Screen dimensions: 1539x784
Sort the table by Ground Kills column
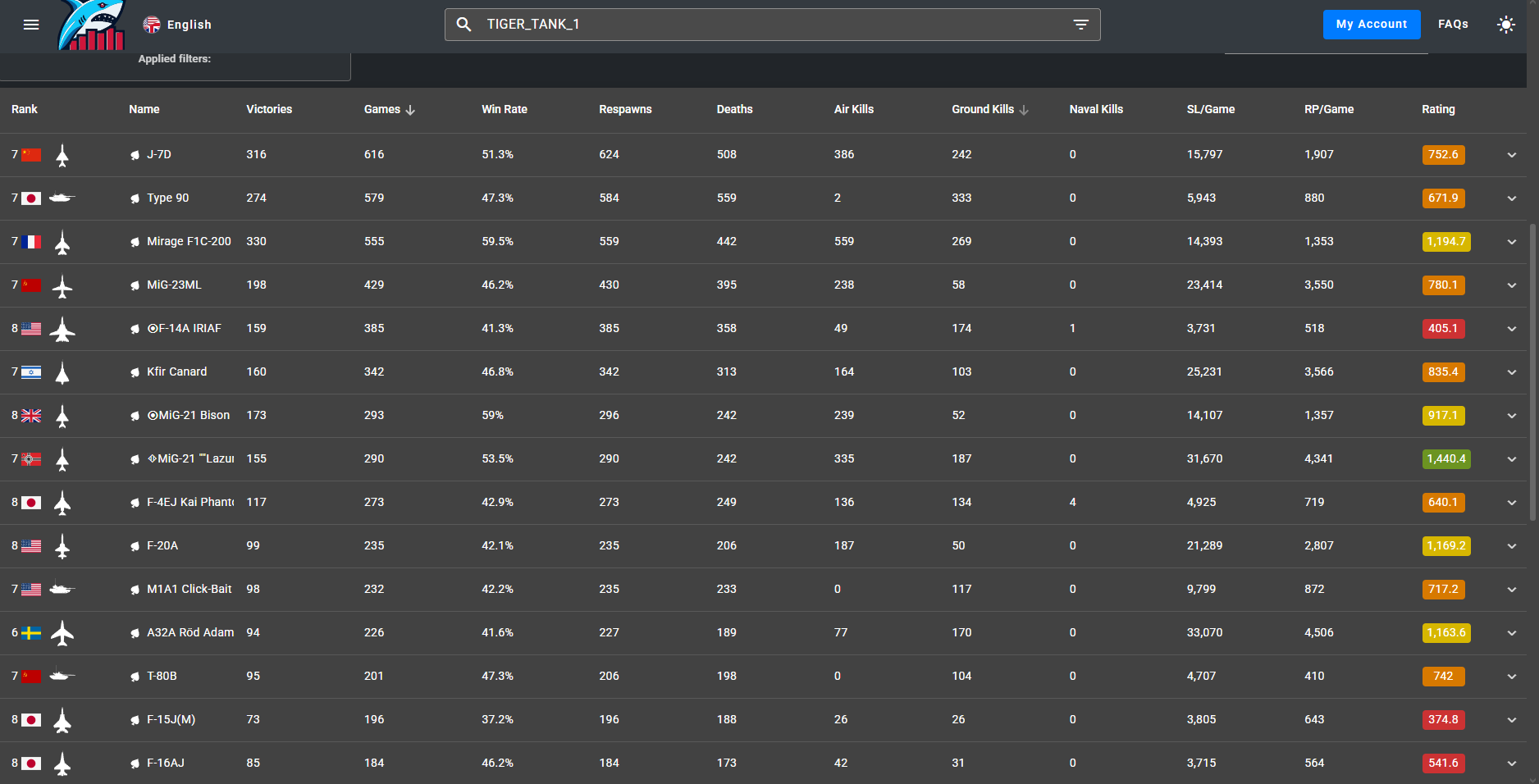pyautogui.click(x=983, y=110)
